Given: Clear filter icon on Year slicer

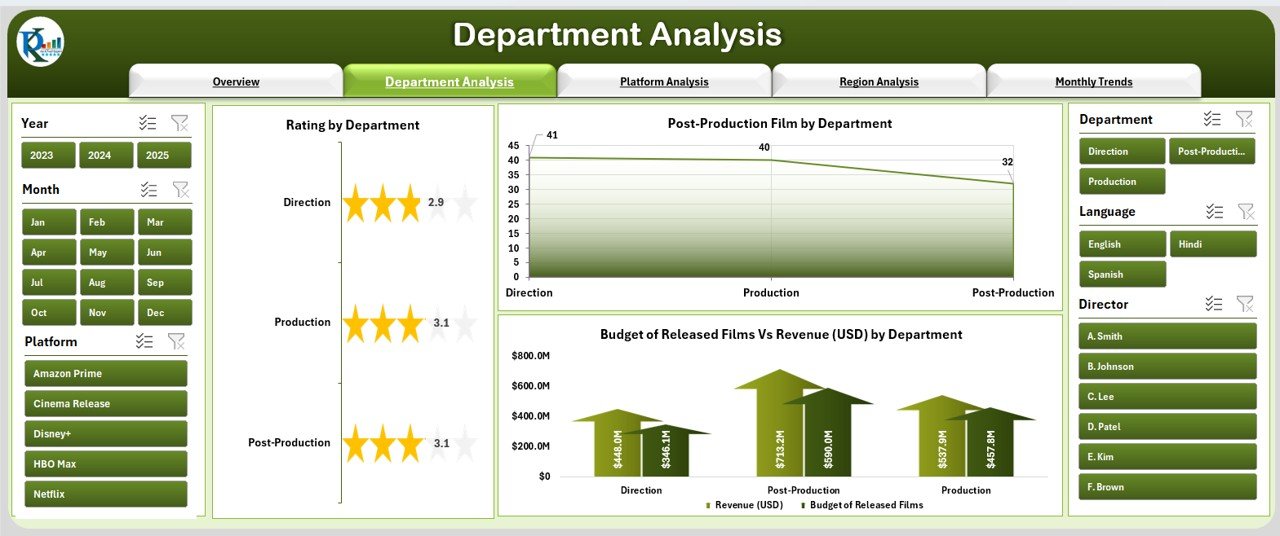Looking at the screenshot, I should 179,123.
